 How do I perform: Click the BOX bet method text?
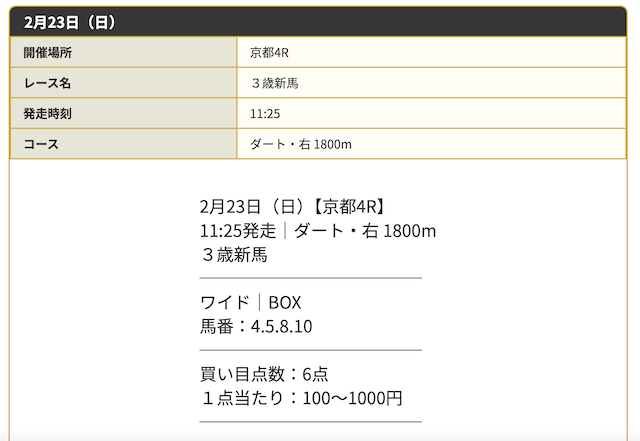coord(284,303)
